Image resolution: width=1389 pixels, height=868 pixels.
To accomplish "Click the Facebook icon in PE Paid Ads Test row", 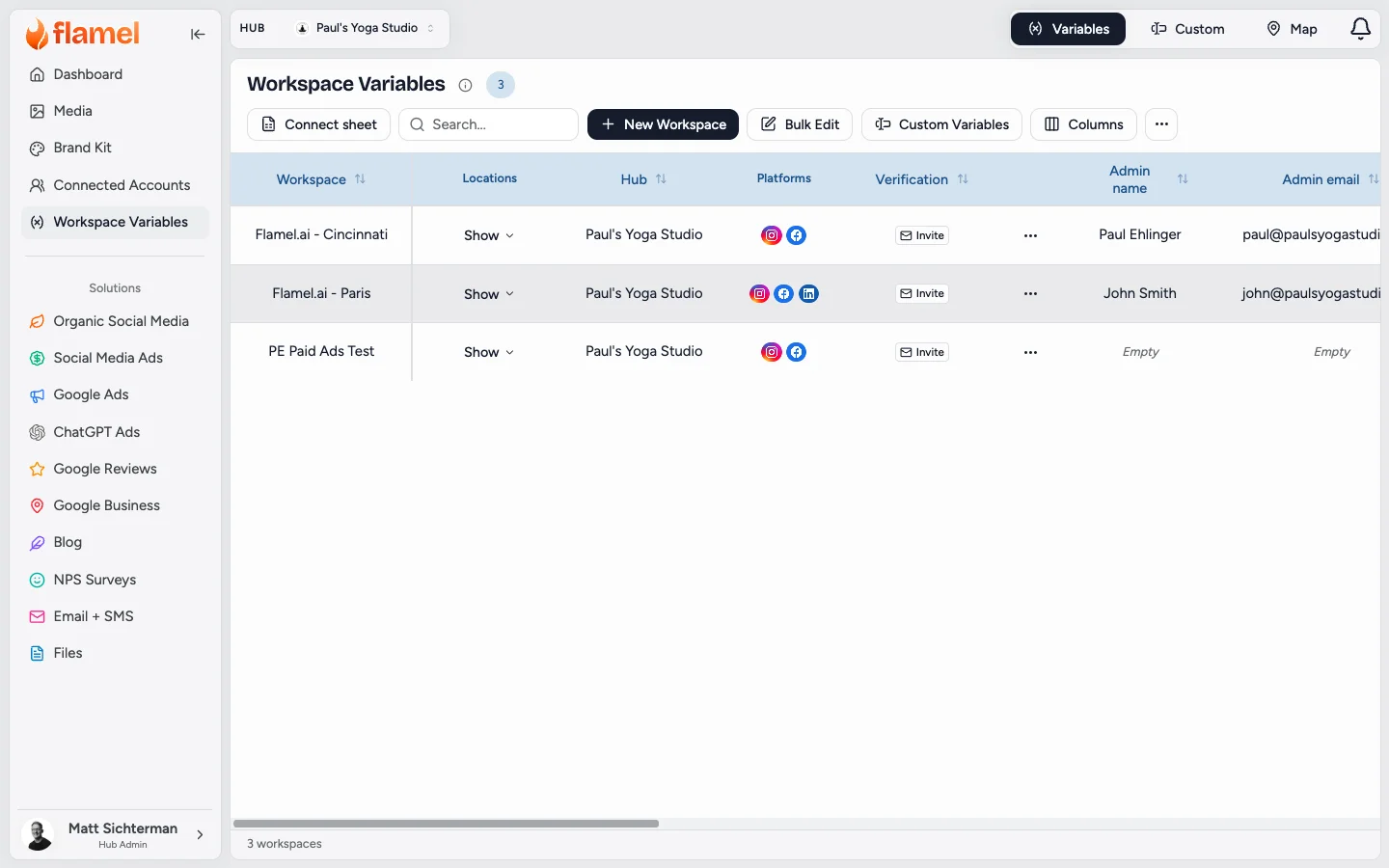I will pyautogui.click(x=796, y=352).
